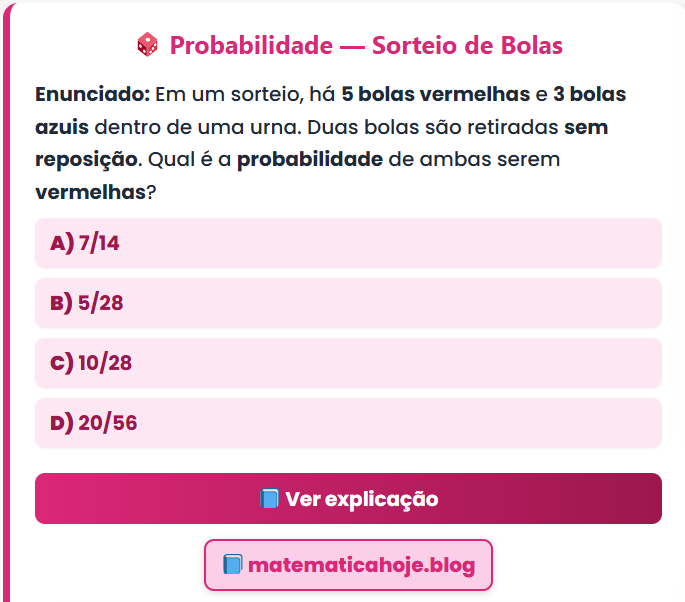Click the pink left border of the card
This screenshot has width=685, height=602.
click(x=5, y=300)
